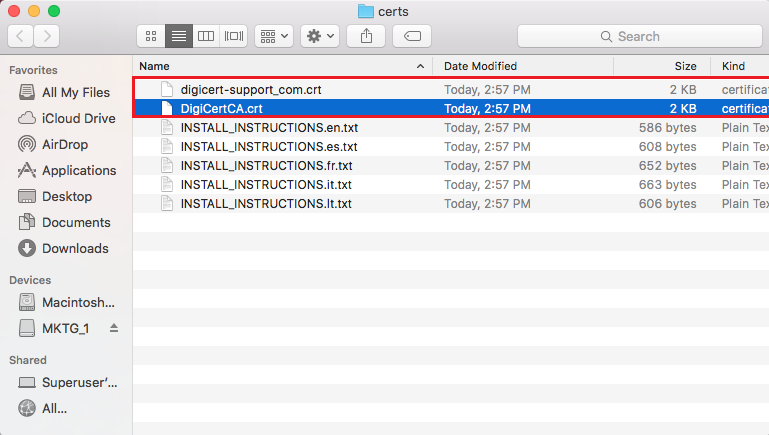This screenshot has height=435, width=769.
Task: Select INSTALL_INSTRUCTIONS.fr.txt file
Action: 265,166
